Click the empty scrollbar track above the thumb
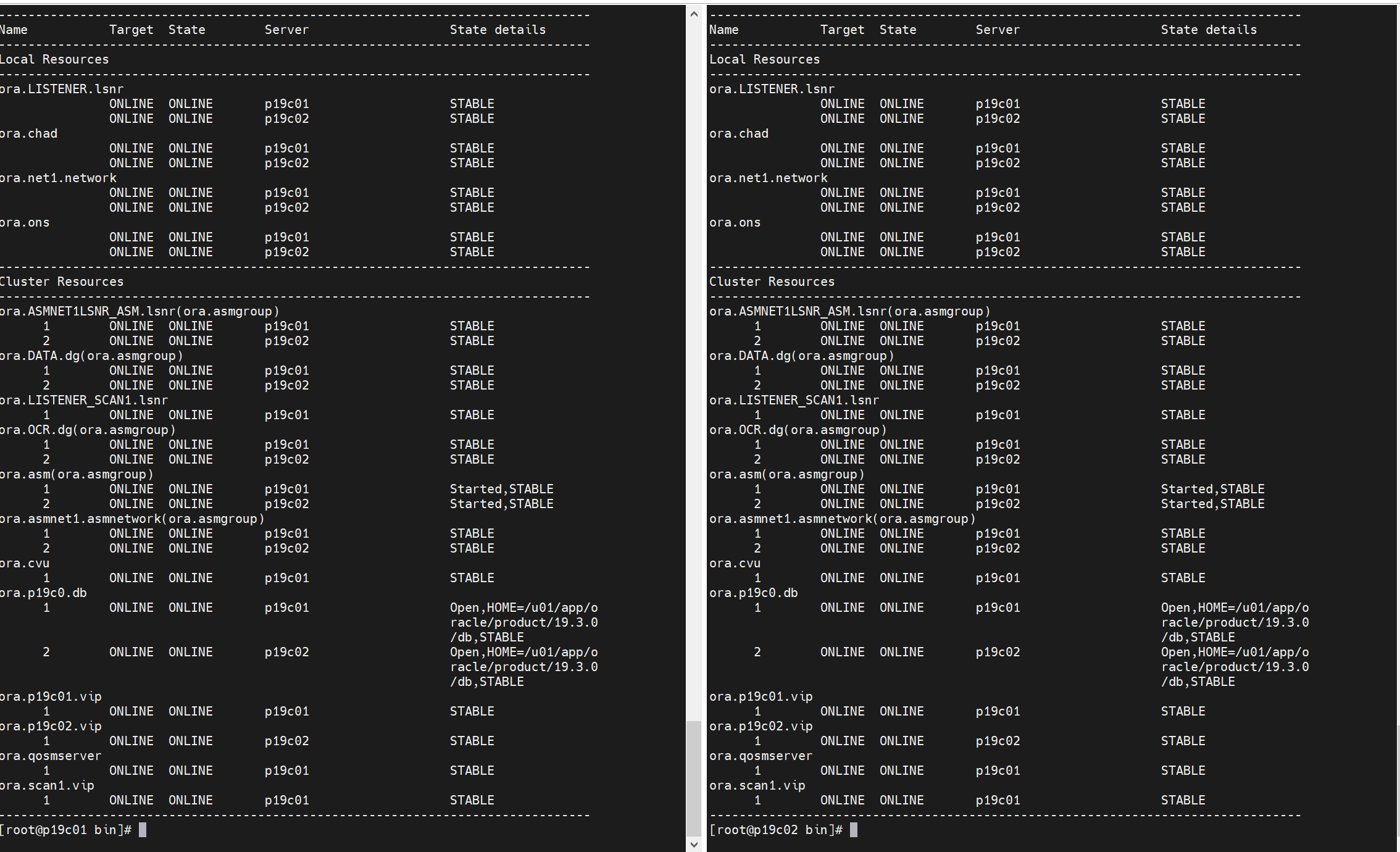Image resolution: width=1400 pixels, height=852 pixels. (694, 370)
